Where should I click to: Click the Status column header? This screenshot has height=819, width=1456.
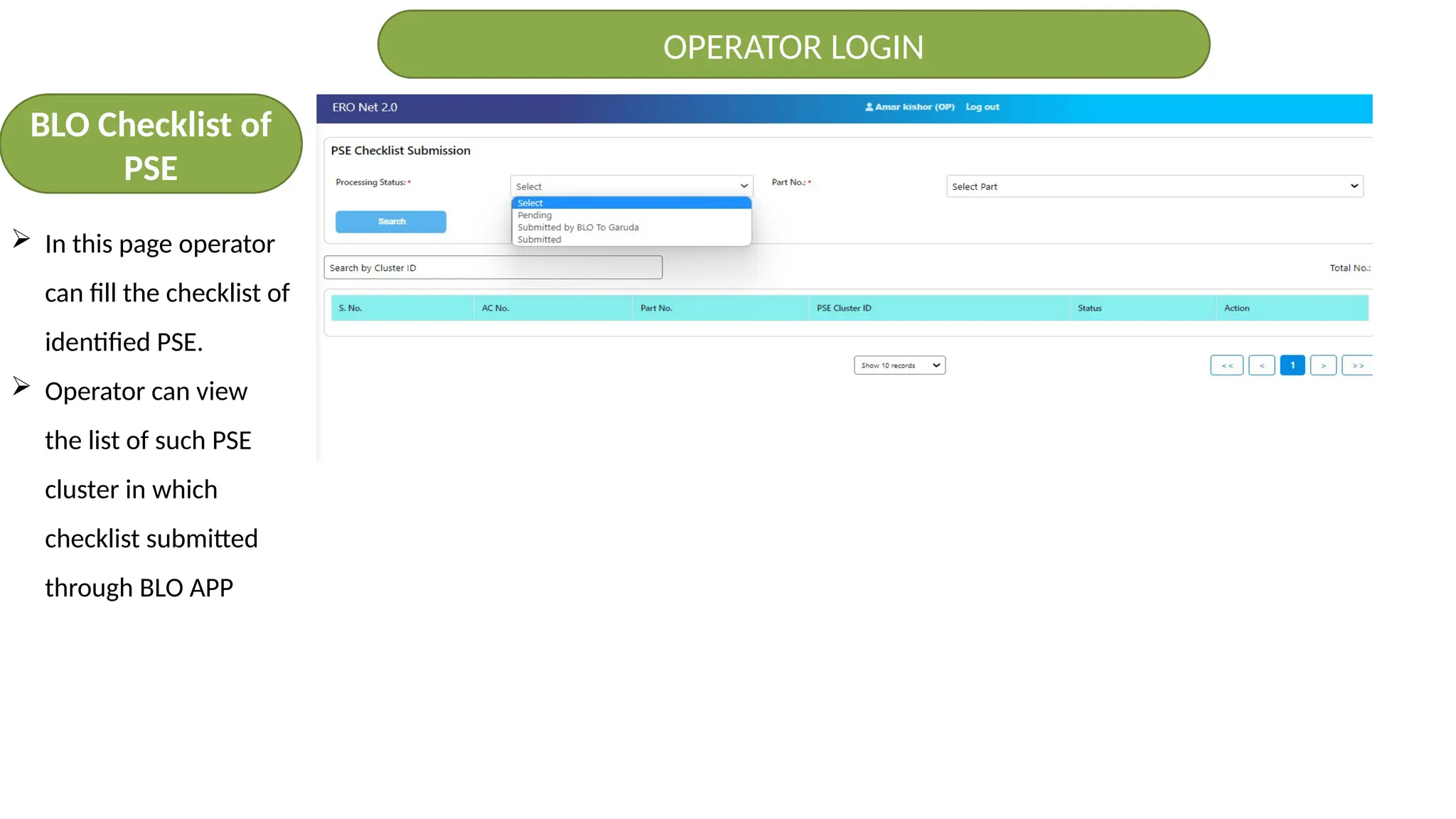(x=1089, y=309)
